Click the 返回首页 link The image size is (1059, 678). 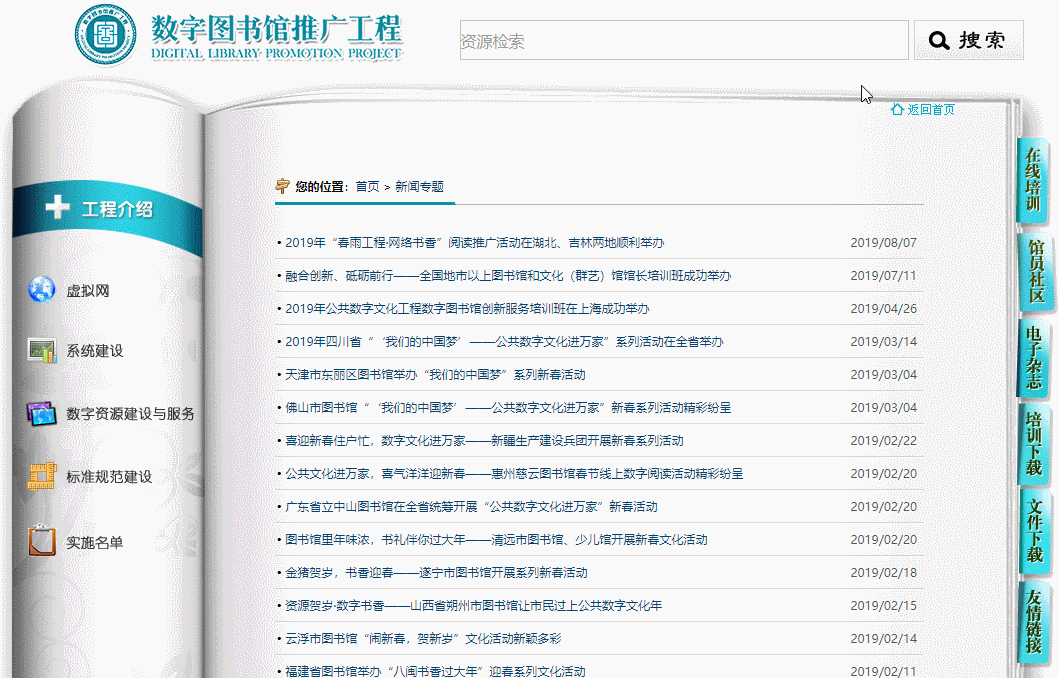pos(928,110)
